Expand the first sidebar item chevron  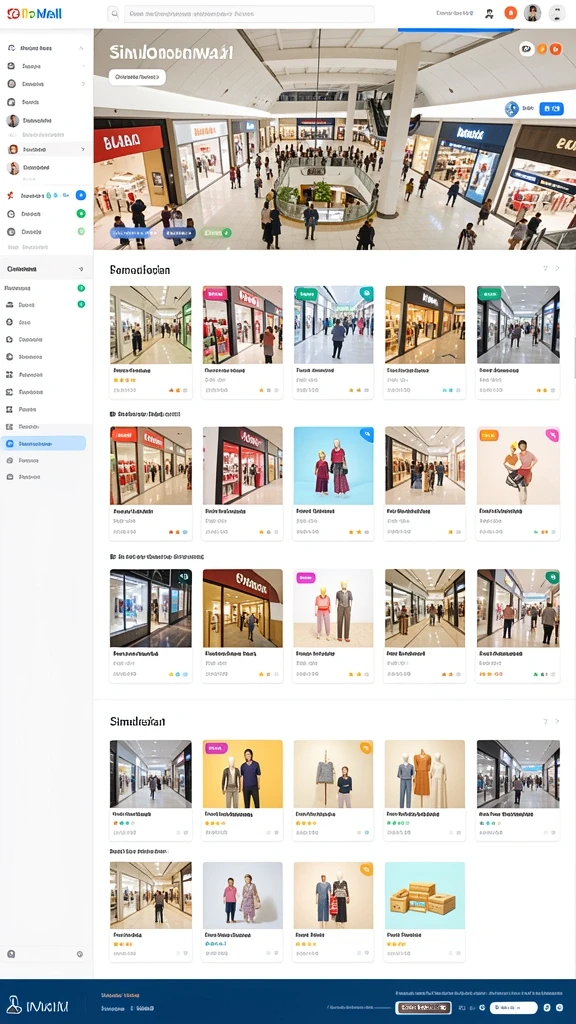pyautogui.click(x=82, y=48)
